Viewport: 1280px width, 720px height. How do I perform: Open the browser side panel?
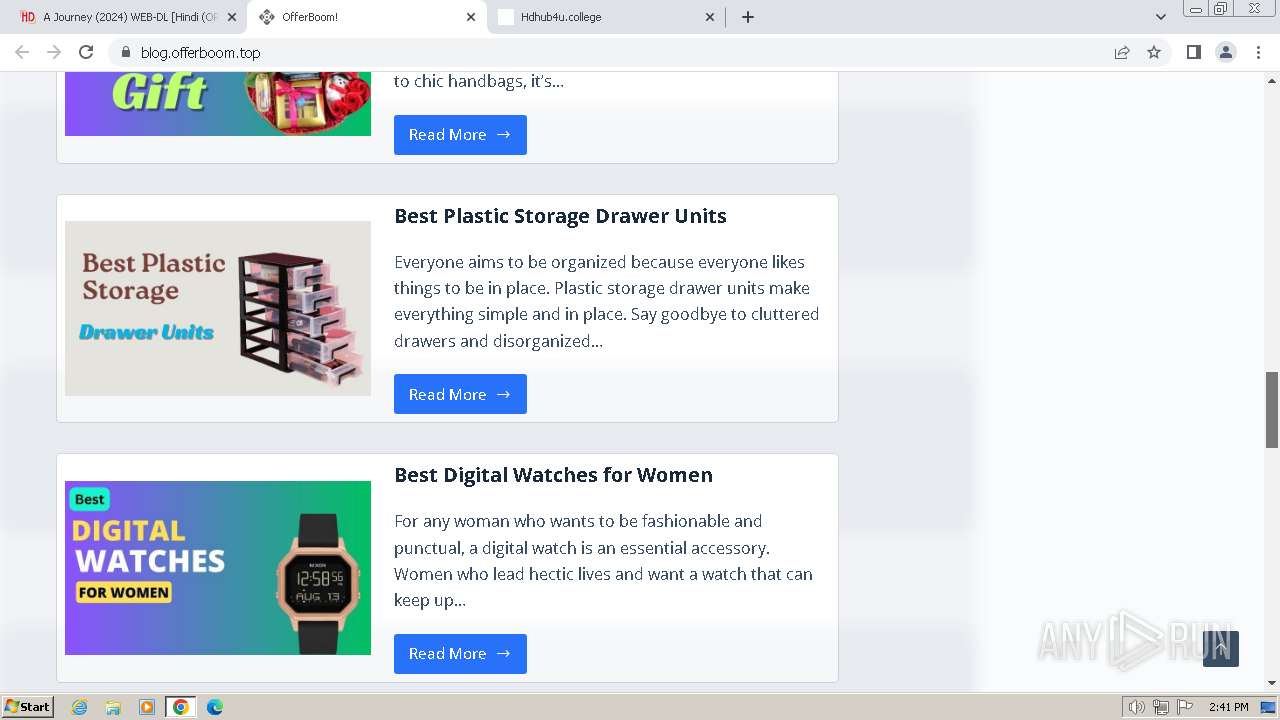click(1193, 52)
